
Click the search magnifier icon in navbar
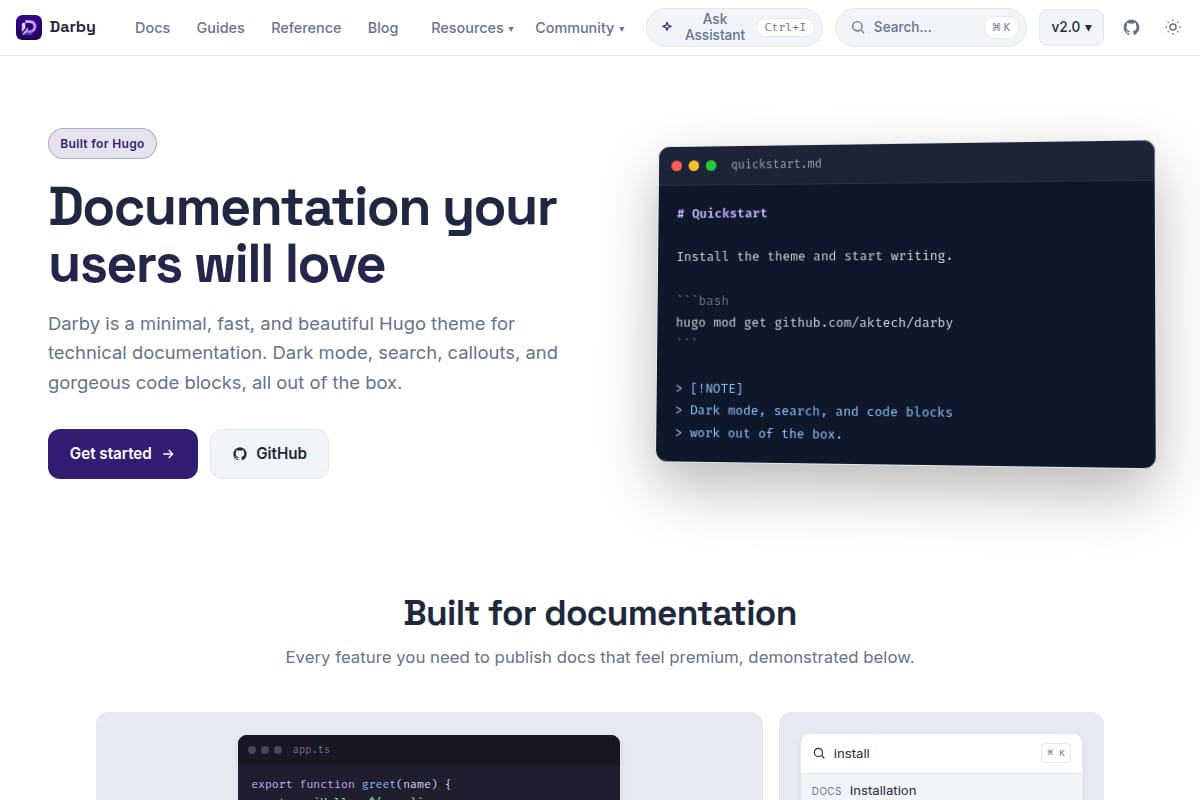(858, 28)
